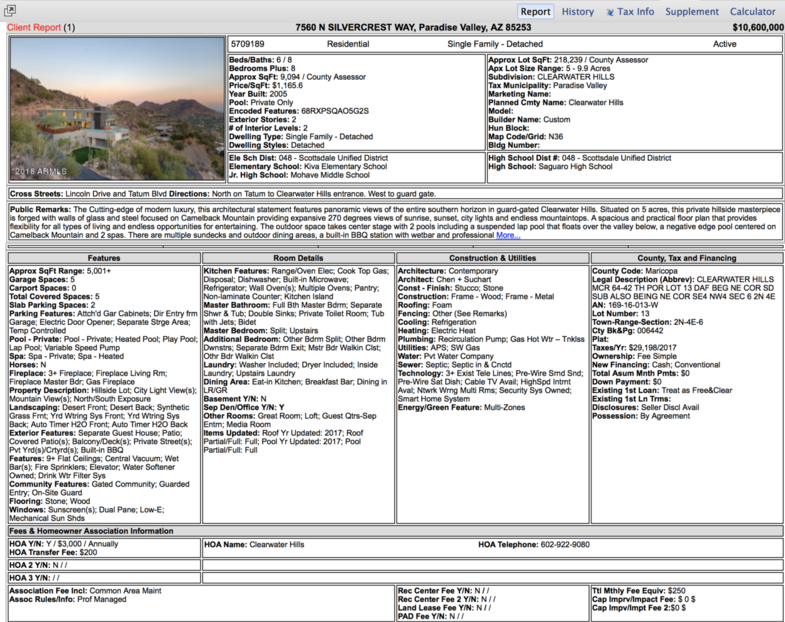Click the Garage Spaces 5 line
This screenshot has width=785, height=622.
pos(42,279)
